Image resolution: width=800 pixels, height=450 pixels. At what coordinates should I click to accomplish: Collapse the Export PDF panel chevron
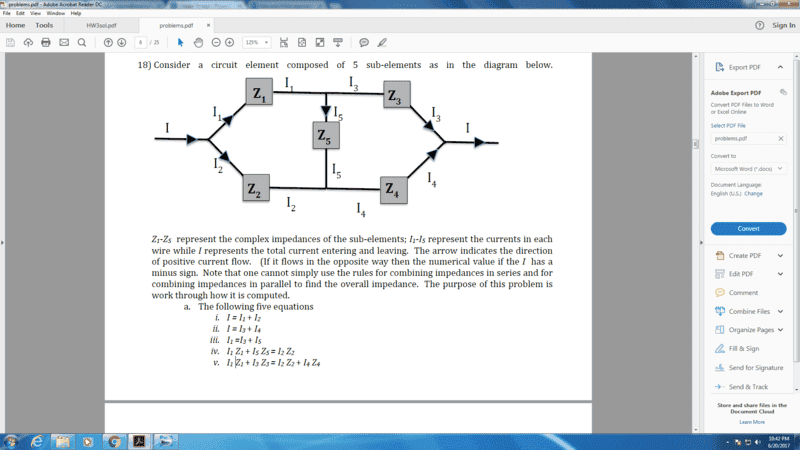(x=782, y=67)
